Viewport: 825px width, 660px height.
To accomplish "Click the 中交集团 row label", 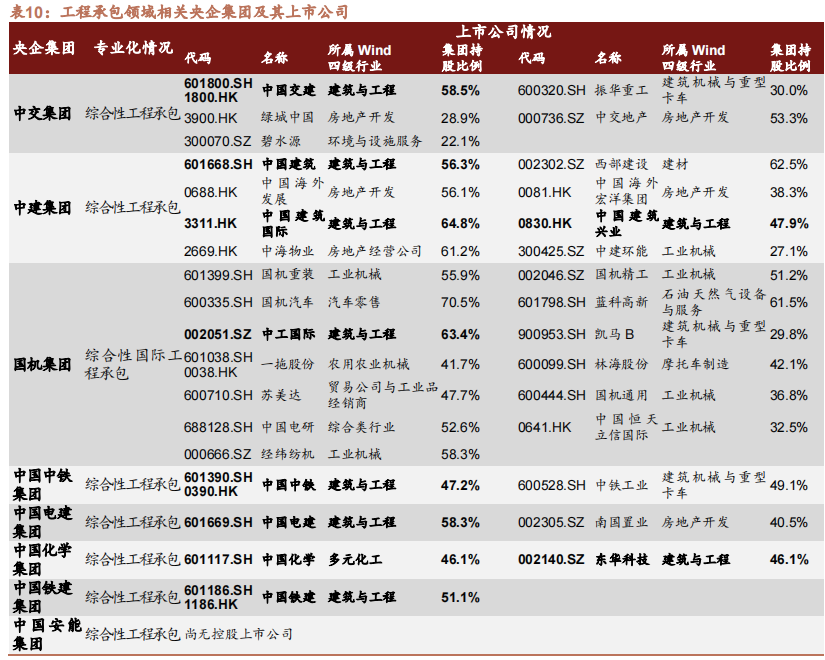I will click(x=42, y=113).
